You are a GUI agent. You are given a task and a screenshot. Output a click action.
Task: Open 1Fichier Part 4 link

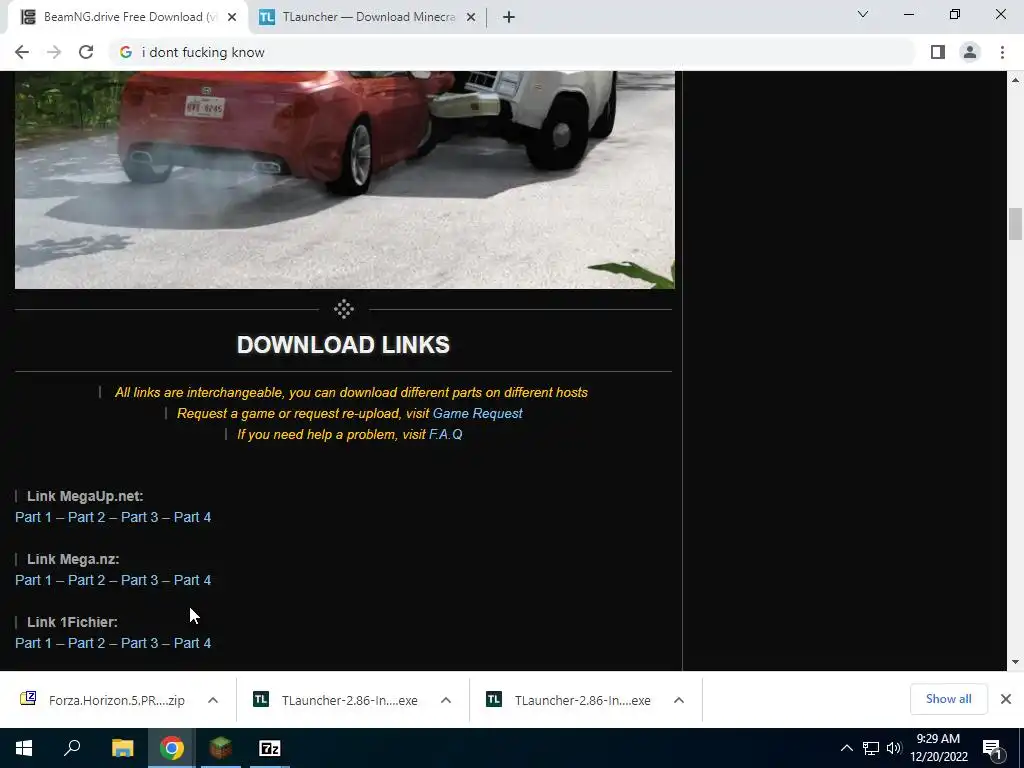click(x=192, y=643)
